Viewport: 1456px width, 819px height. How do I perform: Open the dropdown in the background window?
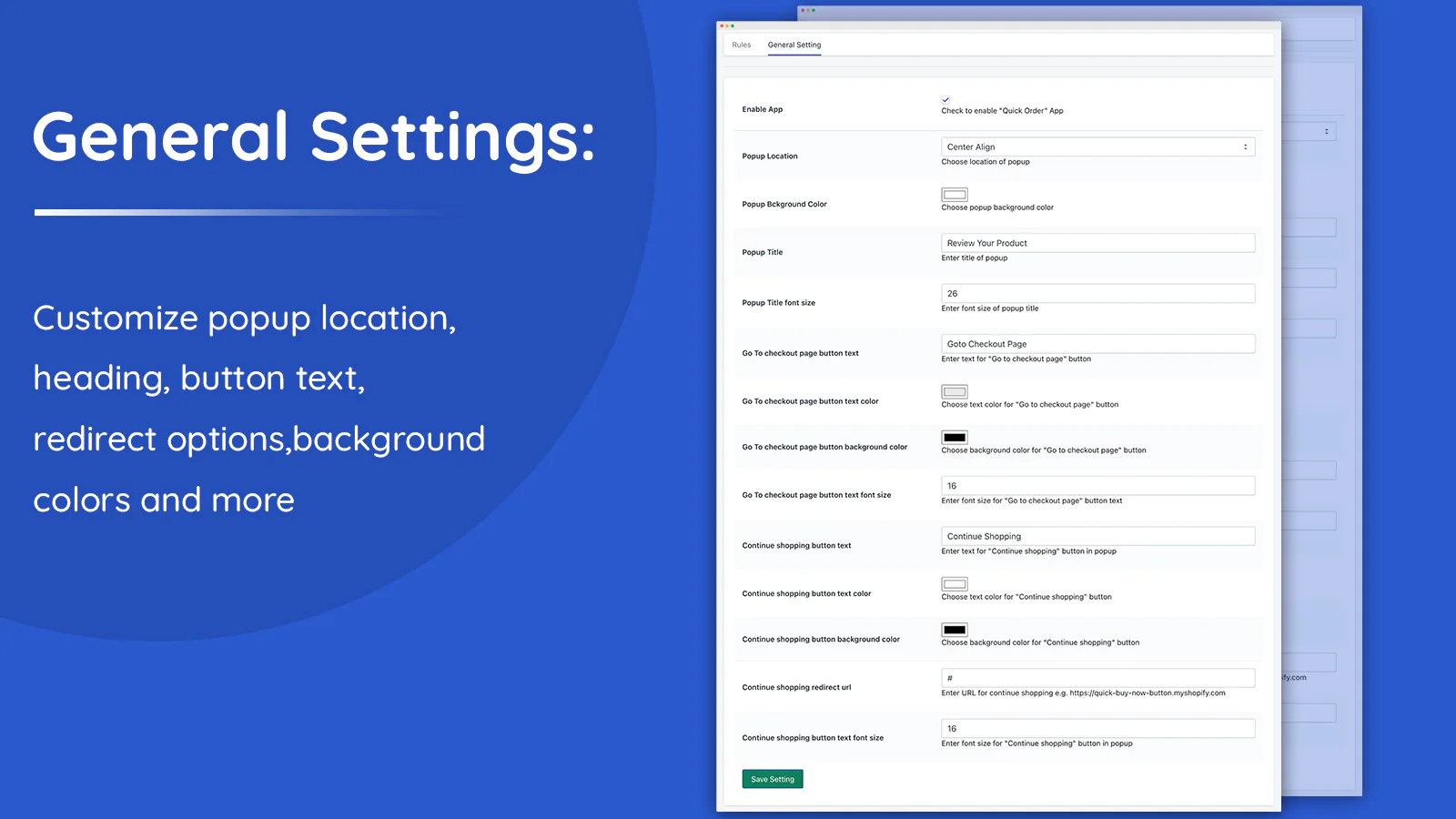pos(1325,132)
